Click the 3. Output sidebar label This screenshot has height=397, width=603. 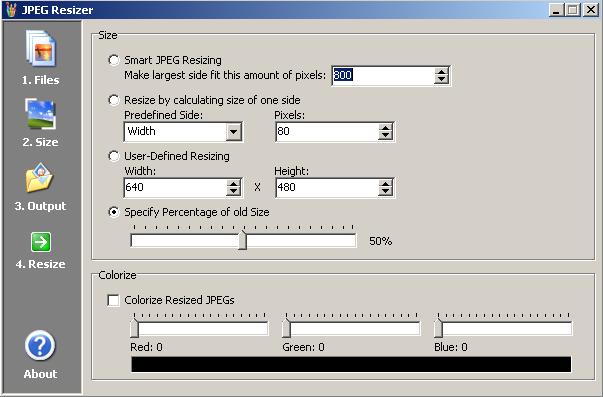[40, 206]
